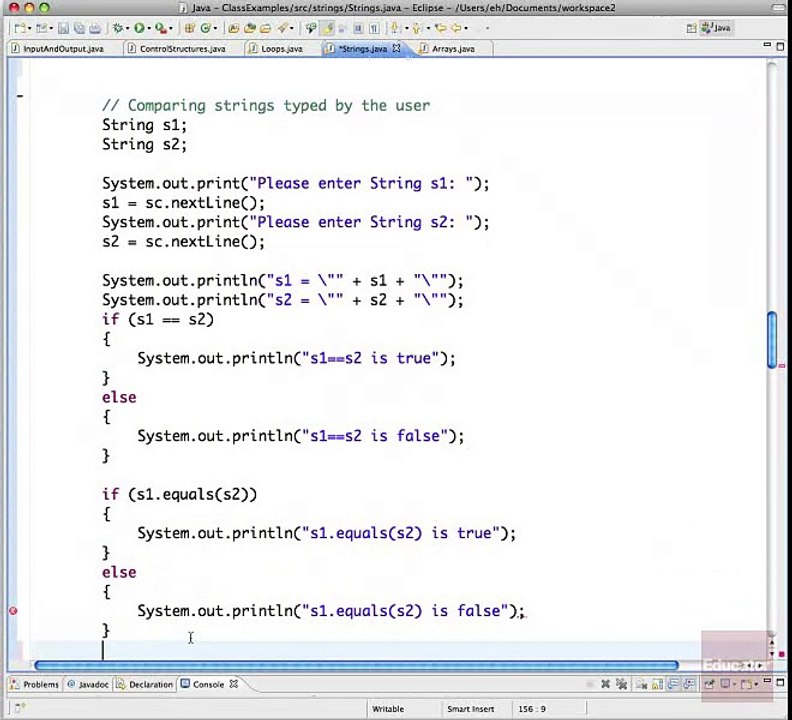Open the External Tools dropdown arrow

point(171,28)
